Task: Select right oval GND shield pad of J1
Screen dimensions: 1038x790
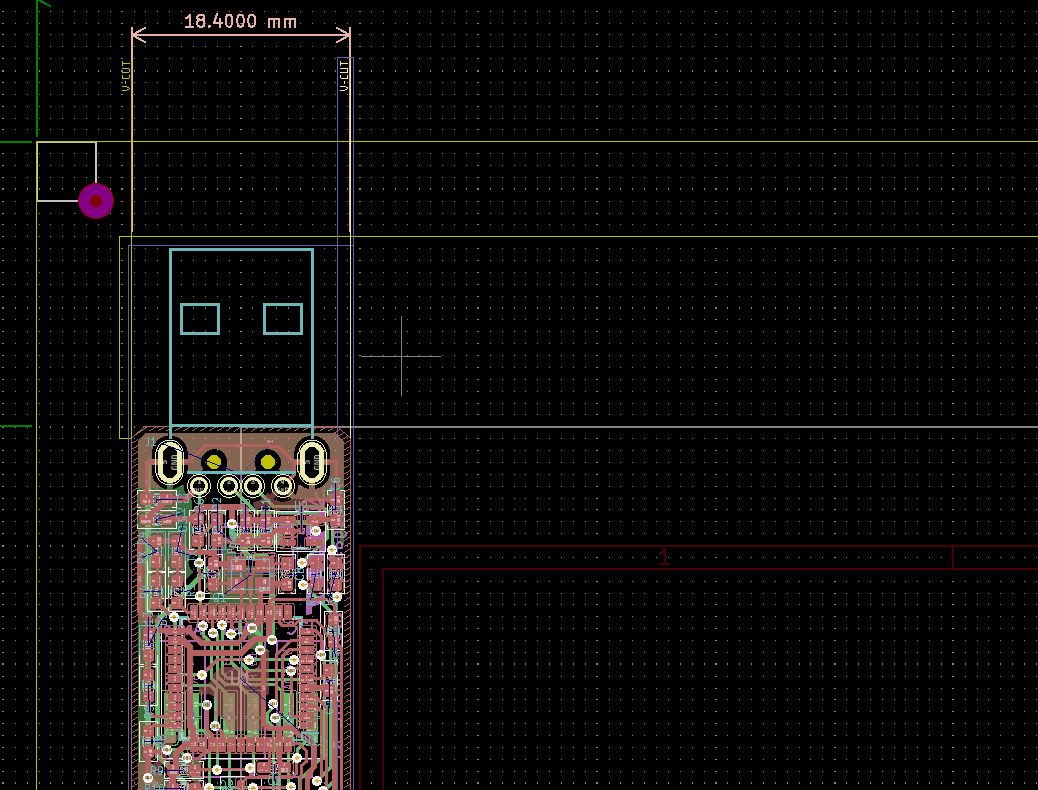Action: (x=312, y=462)
